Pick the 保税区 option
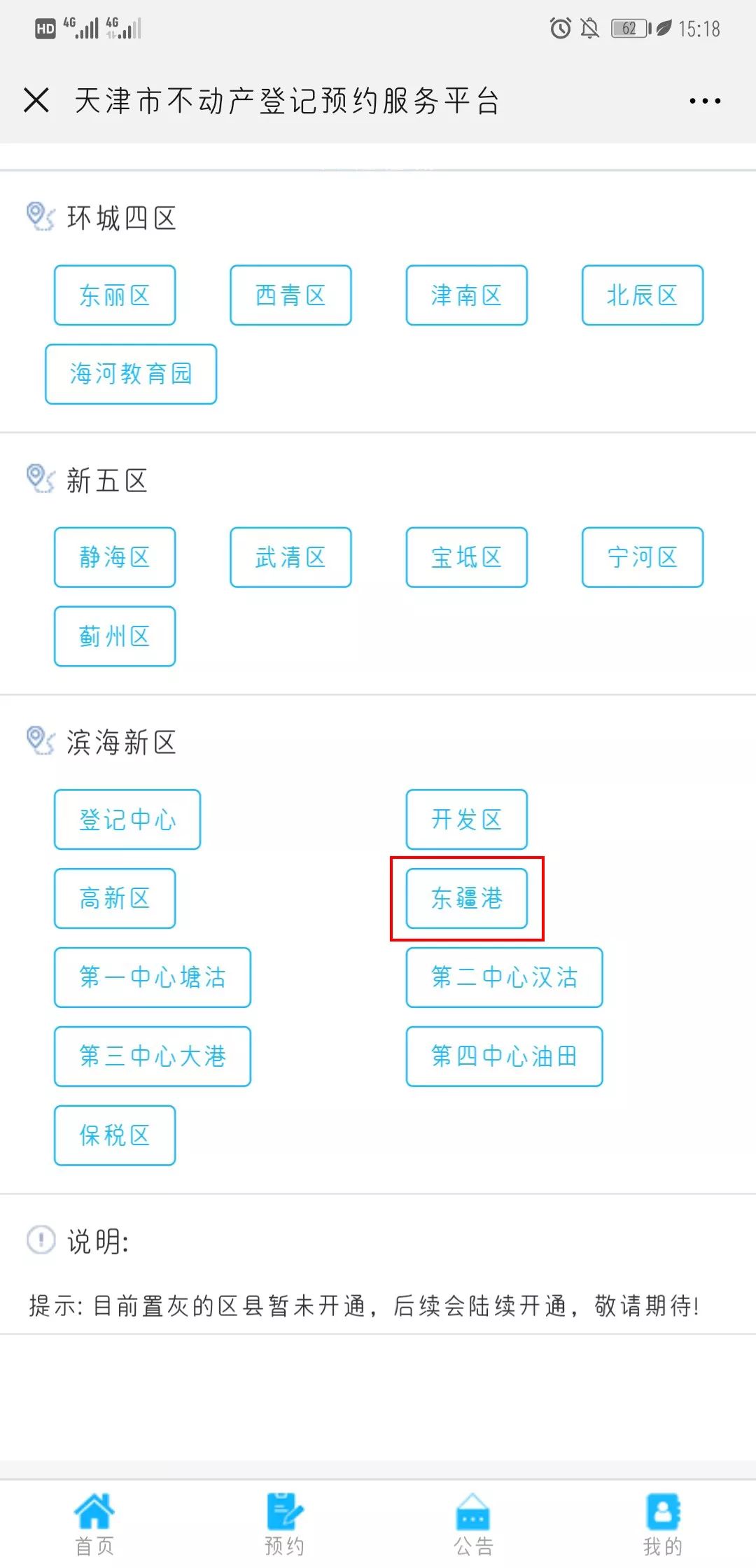Image resolution: width=756 pixels, height=1568 pixels. click(115, 1135)
